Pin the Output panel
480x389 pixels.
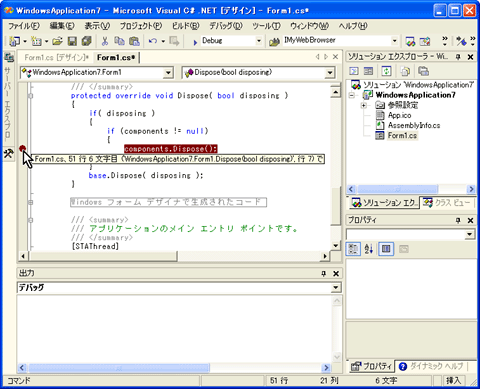tap(323, 274)
